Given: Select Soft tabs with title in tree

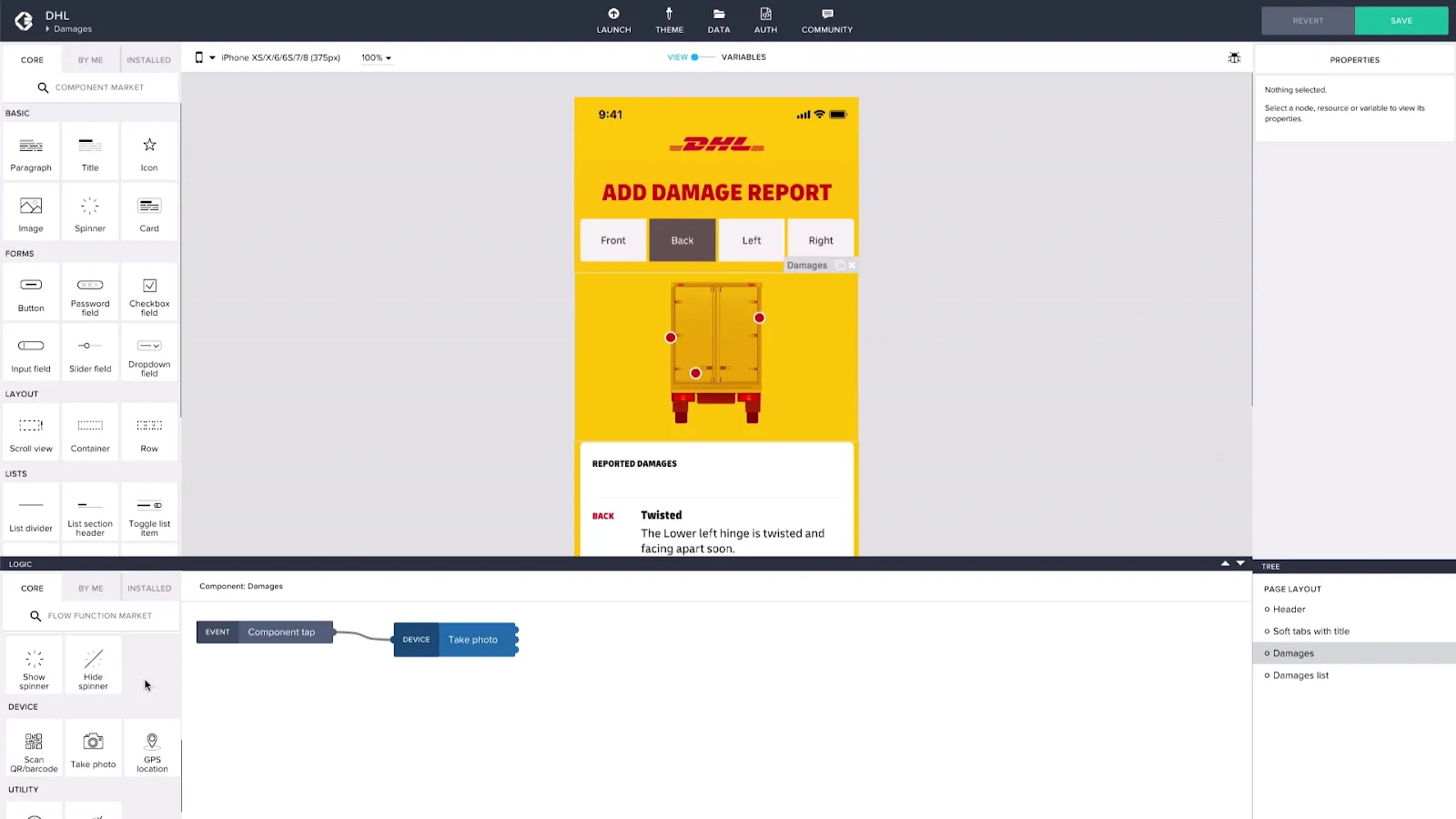Looking at the screenshot, I should tap(1310, 632).
